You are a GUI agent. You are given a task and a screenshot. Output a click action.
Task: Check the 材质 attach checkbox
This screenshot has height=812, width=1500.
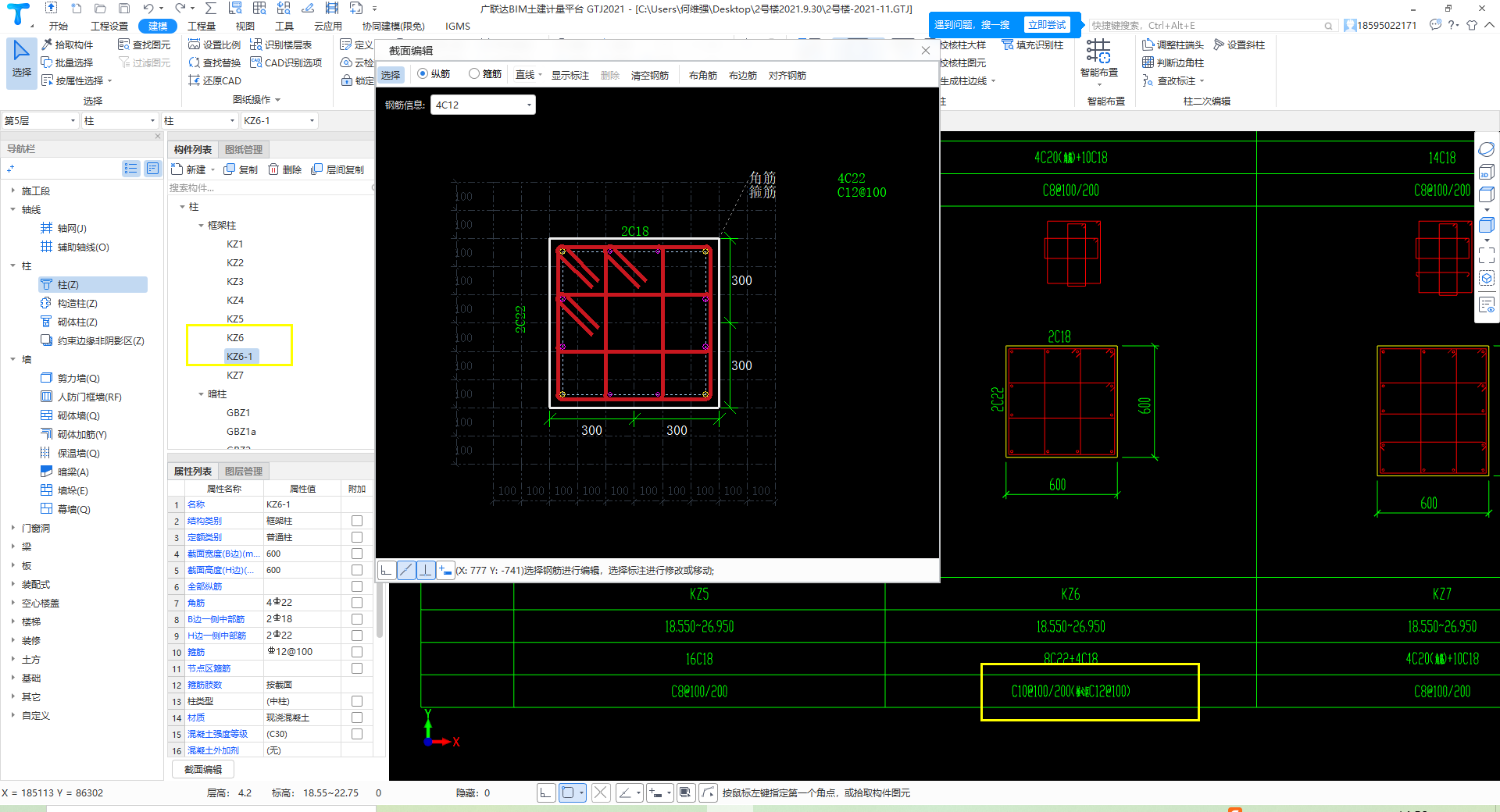[357, 718]
